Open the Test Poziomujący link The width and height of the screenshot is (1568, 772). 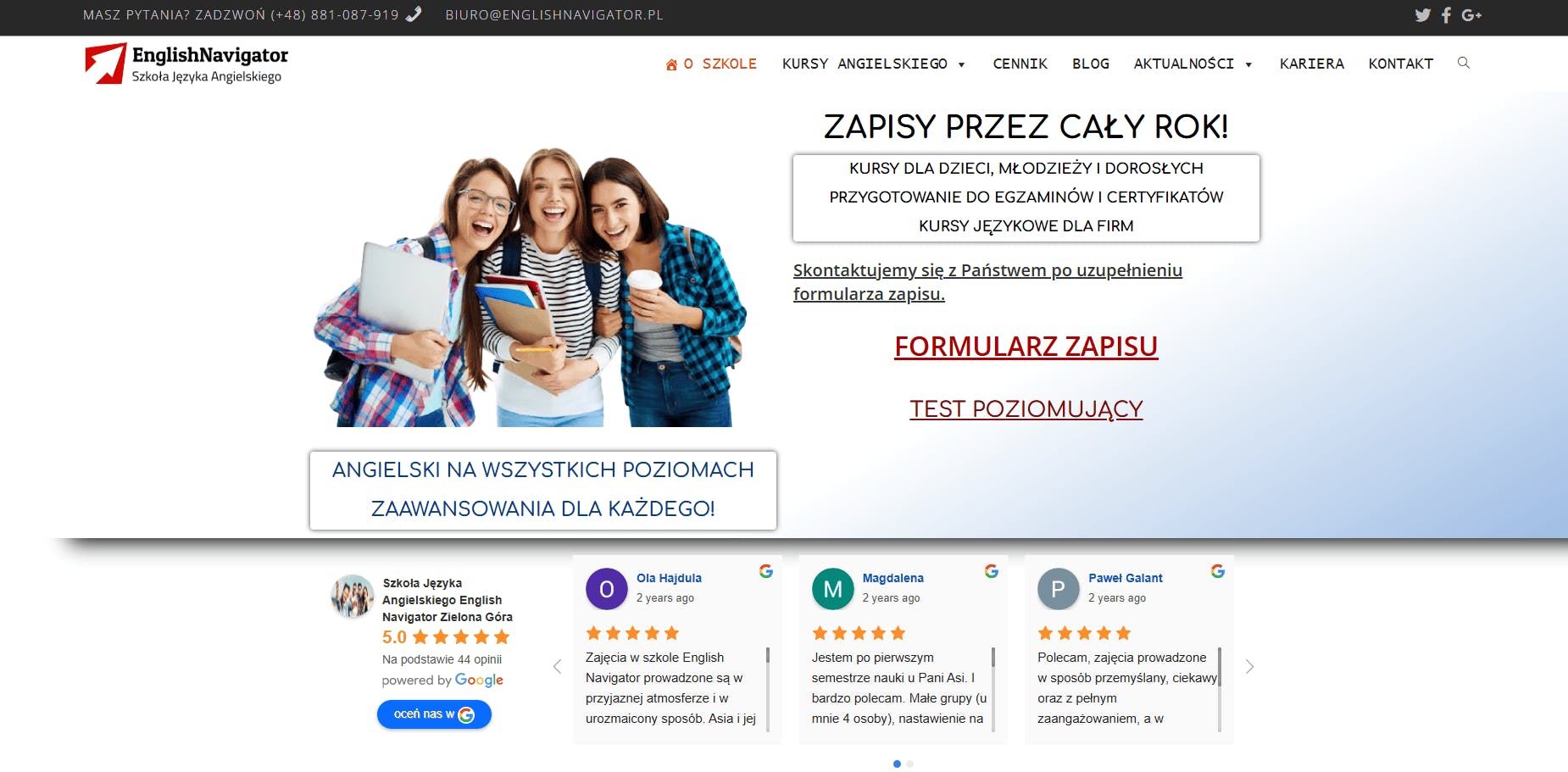1026,409
